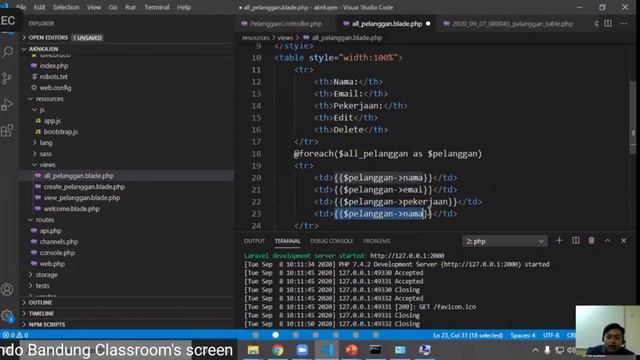This screenshot has height=360, width=640.
Task: Expand the OUTLINE section
Action: pos(40,302)
